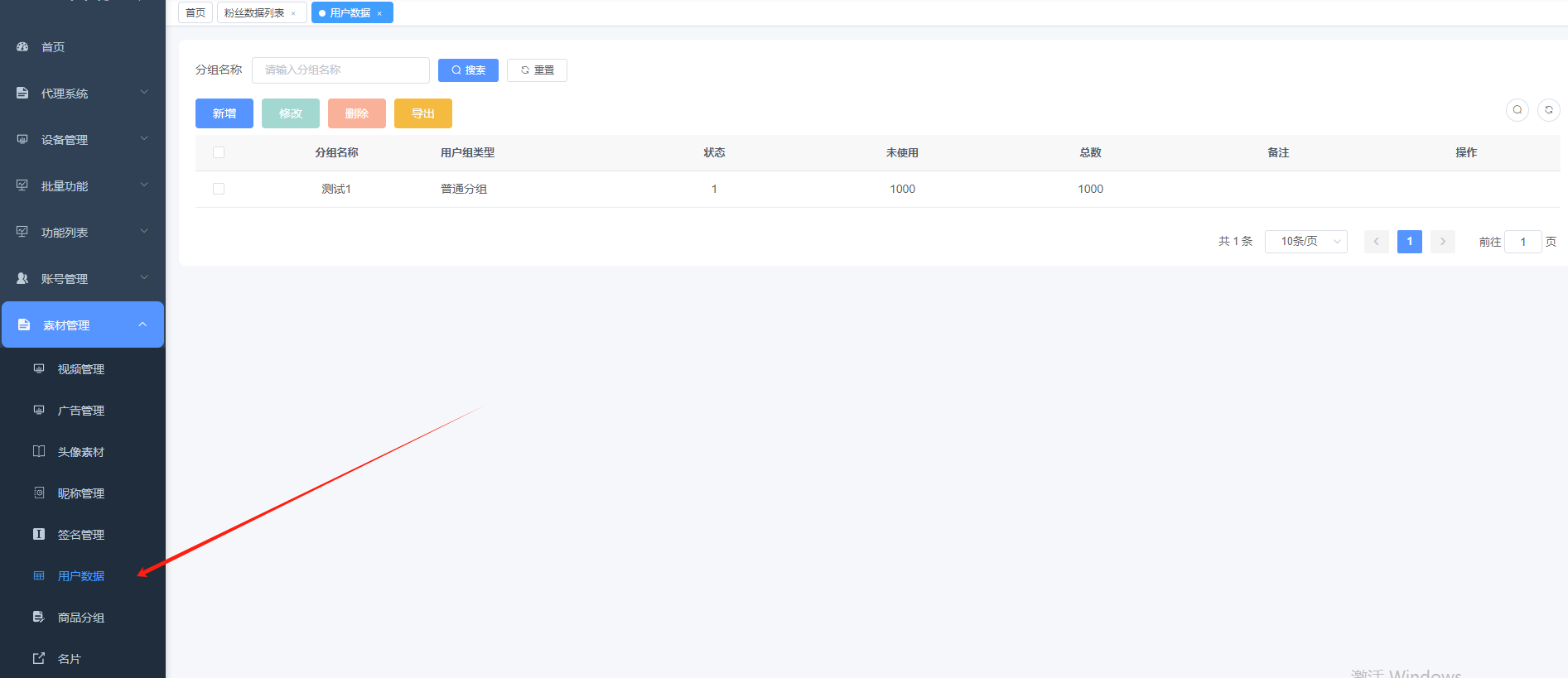This screenshot has height=678, width=1568.
Task: Collapse the 素材管理 menu chevron
Action: [142, 324]
